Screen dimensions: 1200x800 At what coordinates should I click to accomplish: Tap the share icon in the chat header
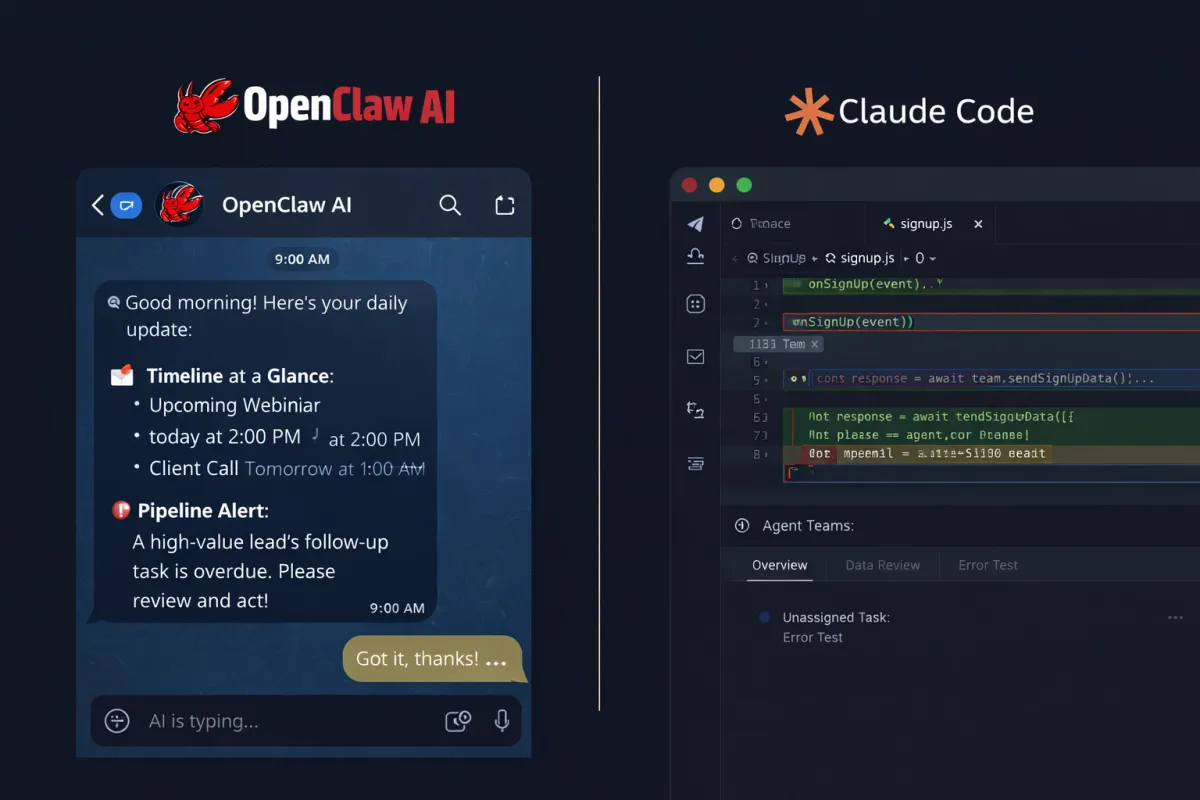pyautogui.click(x=505, y=204)
